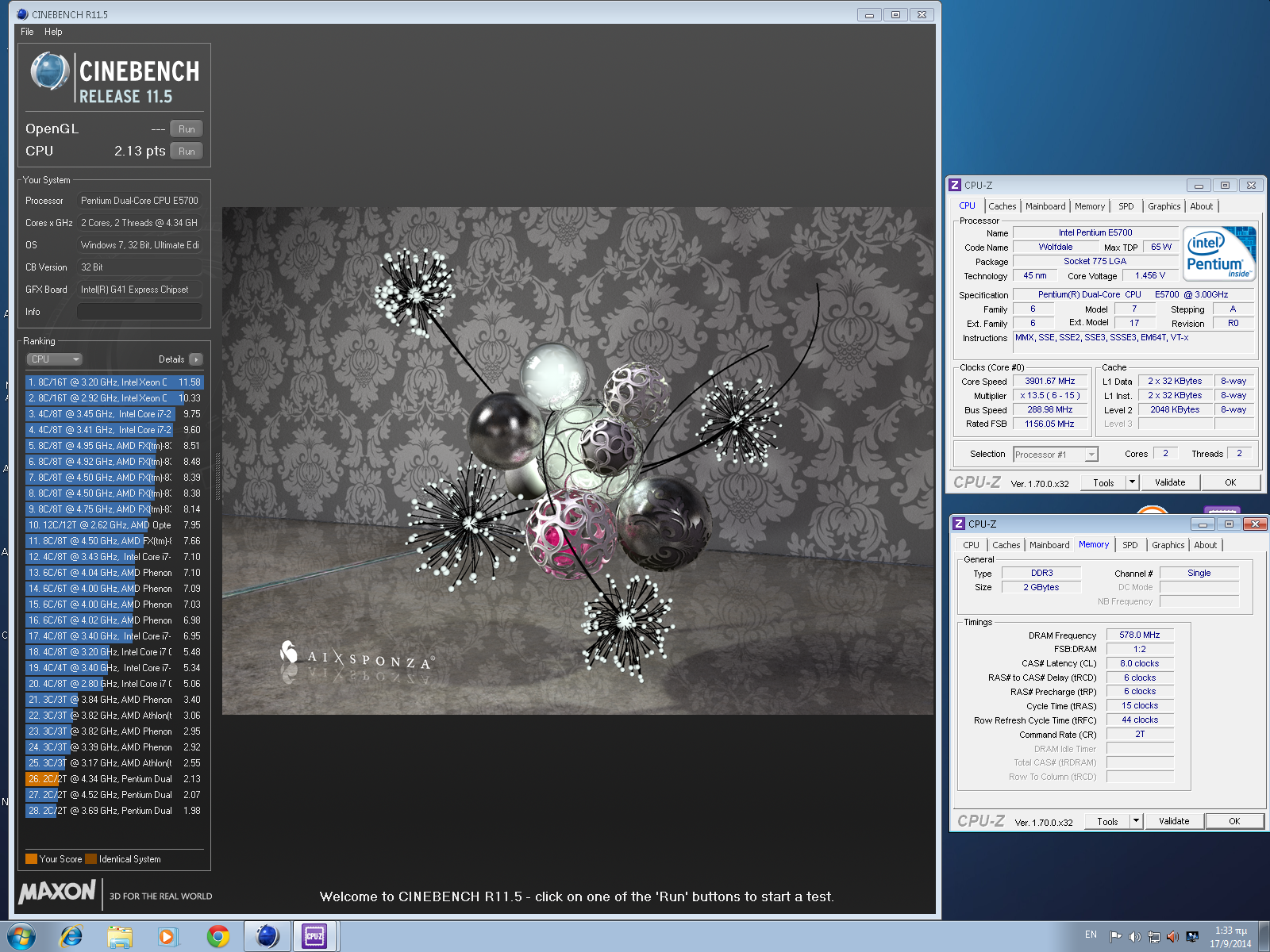Open Memory tab in upper CPU-Z window
Image resolution: width=1270 pixels, height=952 pixels.
coord(1089,206)
